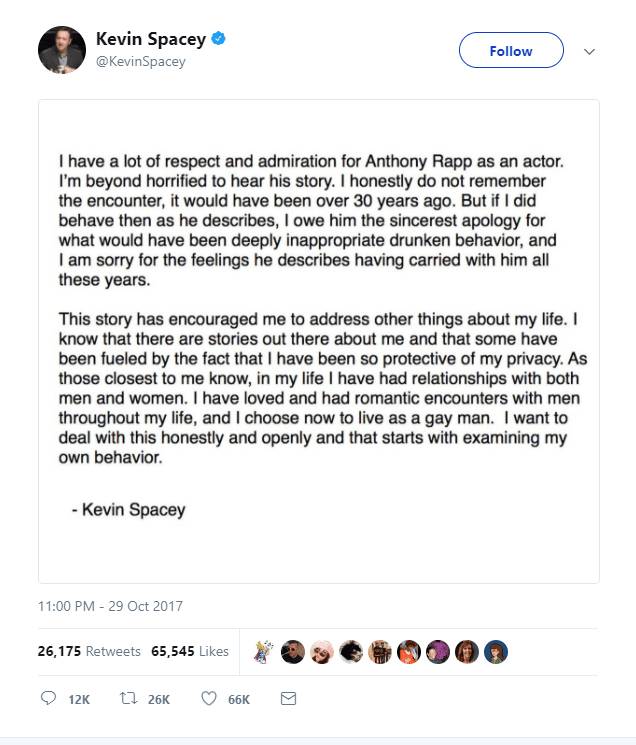
Task: Open the tweet timestamp 29 Oct 2017
Action: 110,606
